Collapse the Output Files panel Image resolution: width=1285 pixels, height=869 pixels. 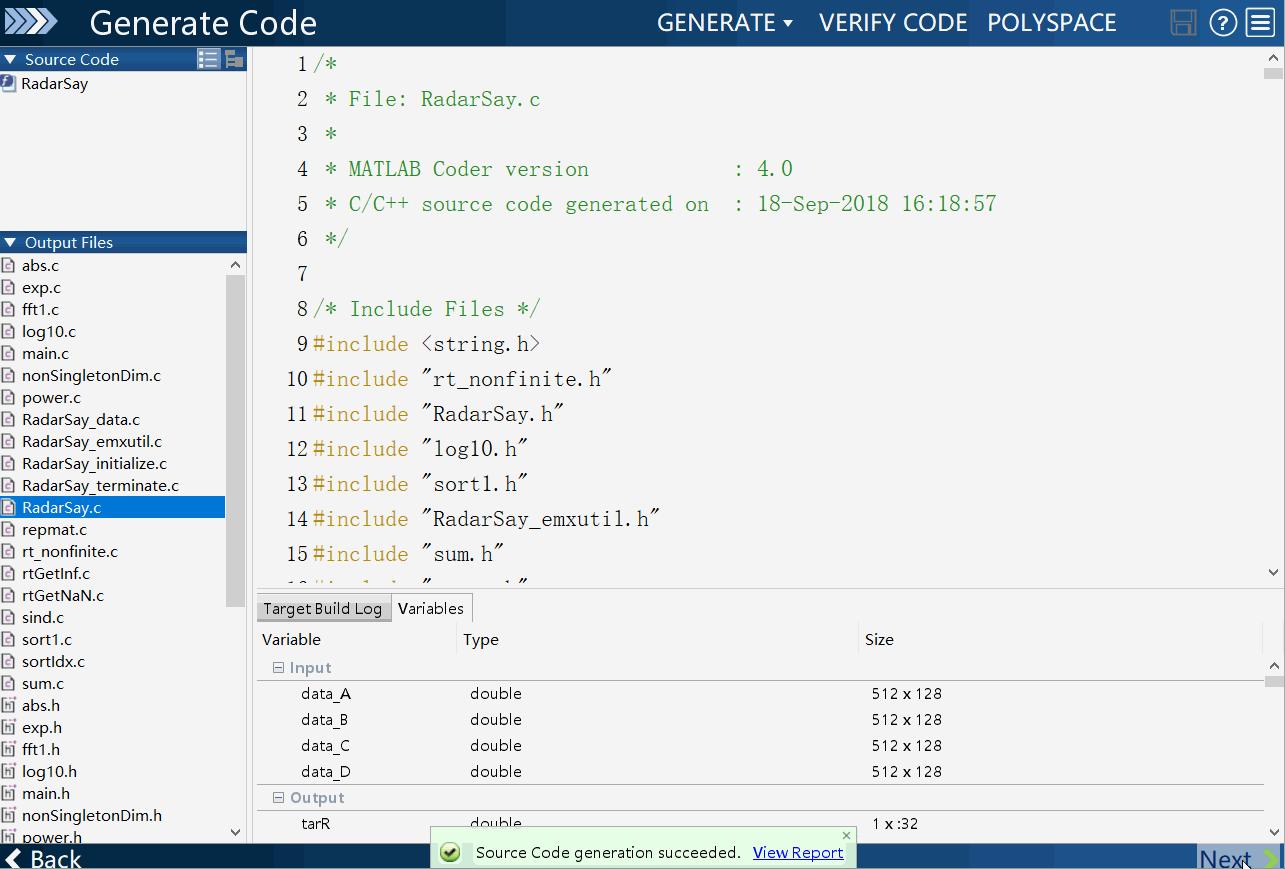coord(9,241)
